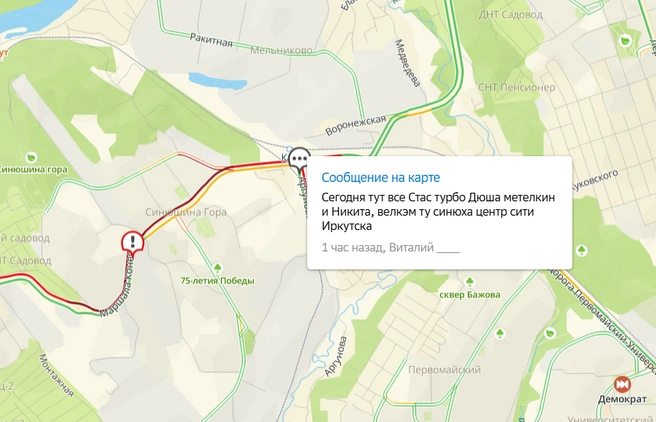The width and height of the screenshot is (656, 422).
Task: Click the Монтажная street label
Action: pyautogui.click(x=56, y=375)
